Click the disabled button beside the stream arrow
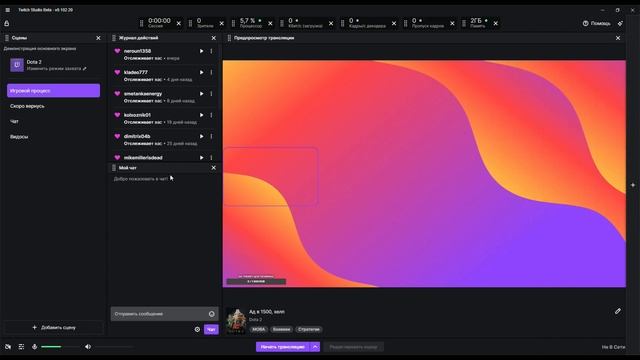 [x=353, y=347]
